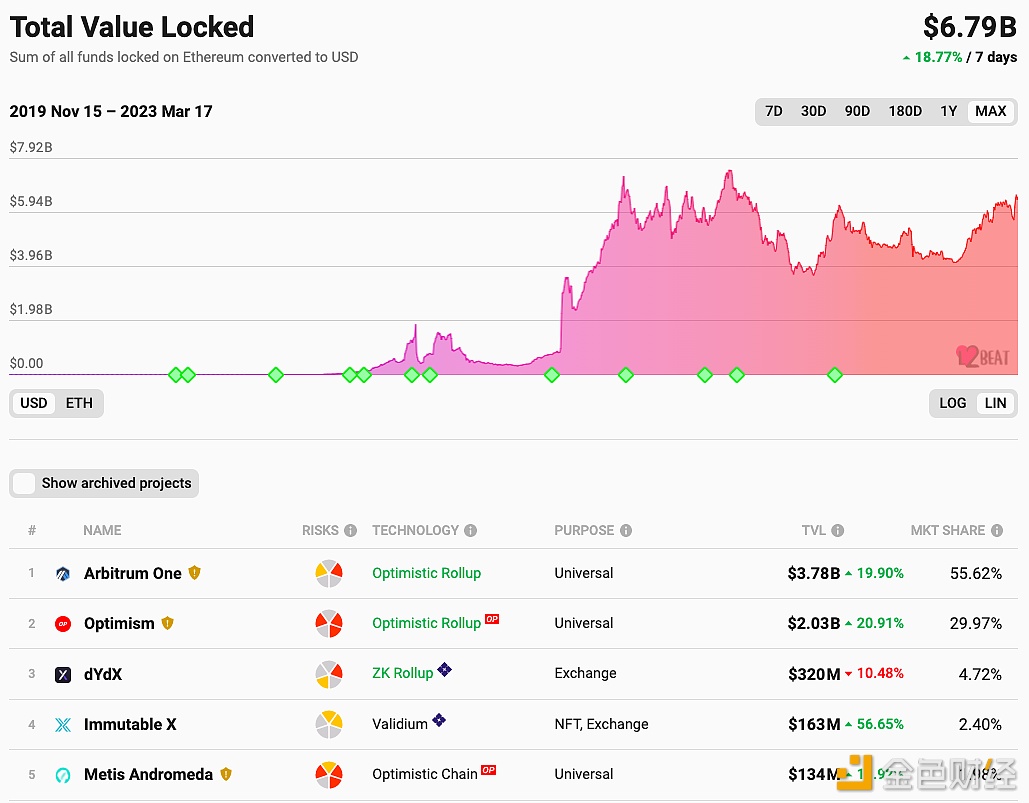This screenshot has height=803, width=1029.
Task: Select the 7D time range
Action: (773, 111)
